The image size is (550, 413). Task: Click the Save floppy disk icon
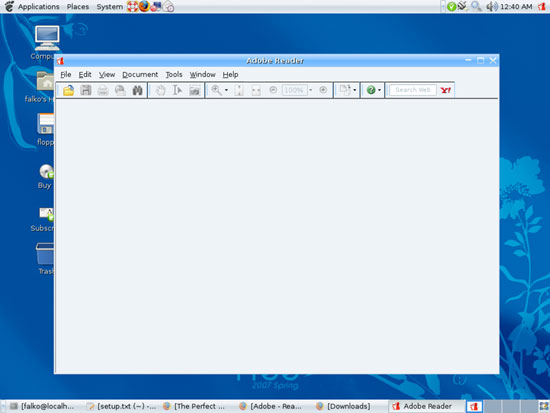86,90
